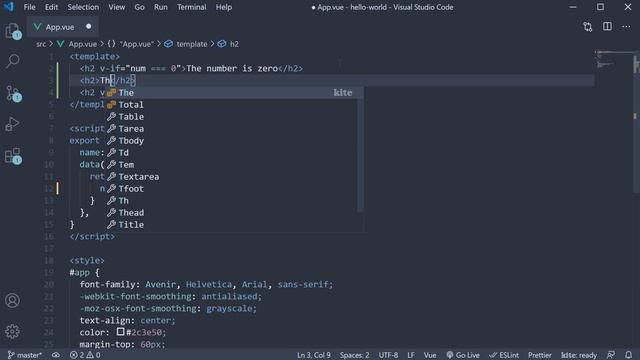Open the Manage gear icon
The width and height of the screenshot is (640, 360).
[x=12, y=331]
